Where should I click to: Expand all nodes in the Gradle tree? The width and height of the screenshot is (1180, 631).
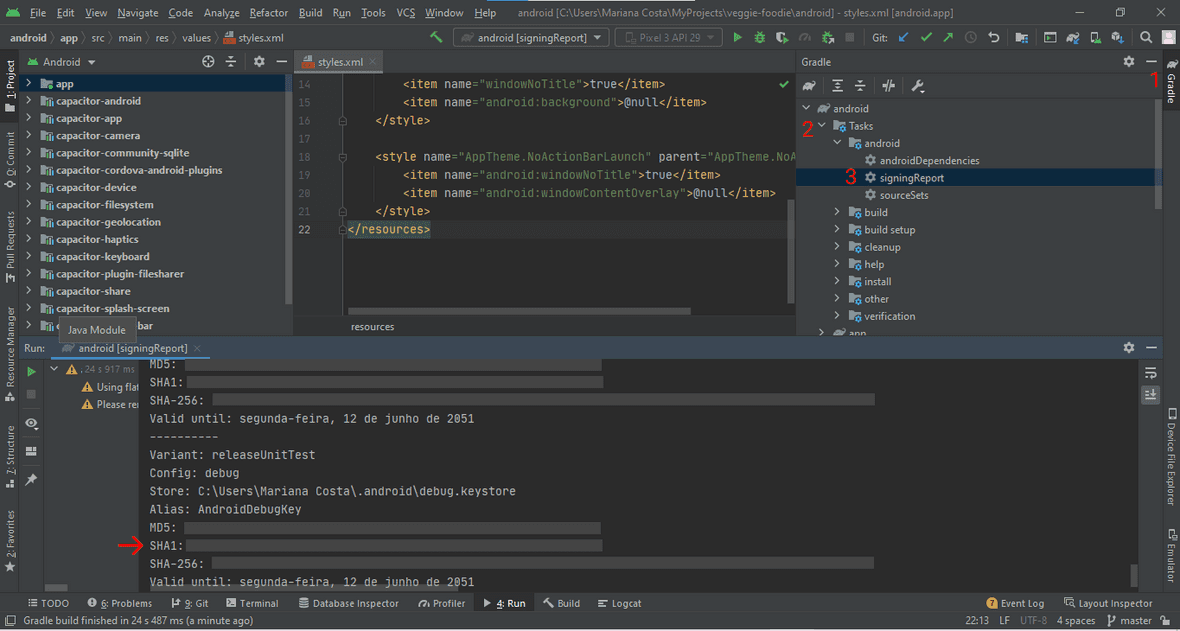click(x=837, y=85)
